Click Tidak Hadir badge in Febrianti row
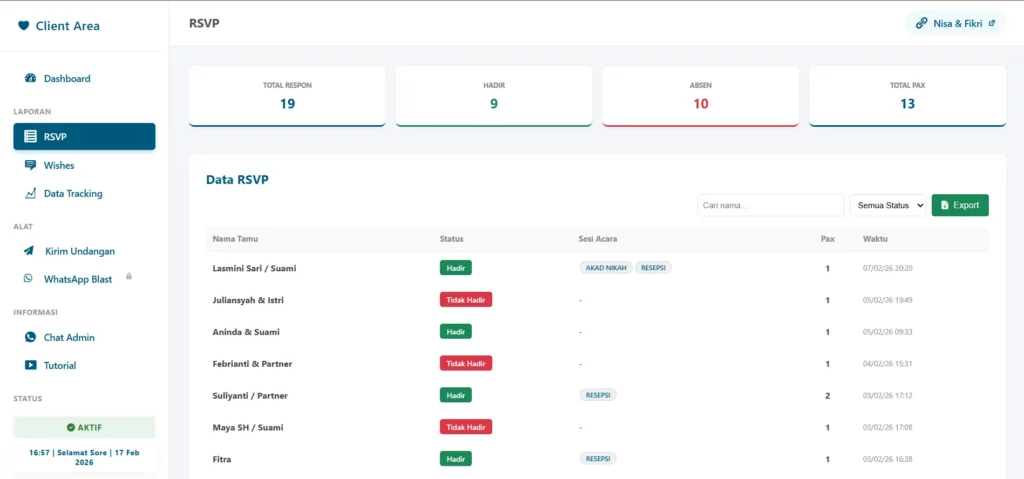The height and width of the screenshot is (479, 1024). (466, 363)
